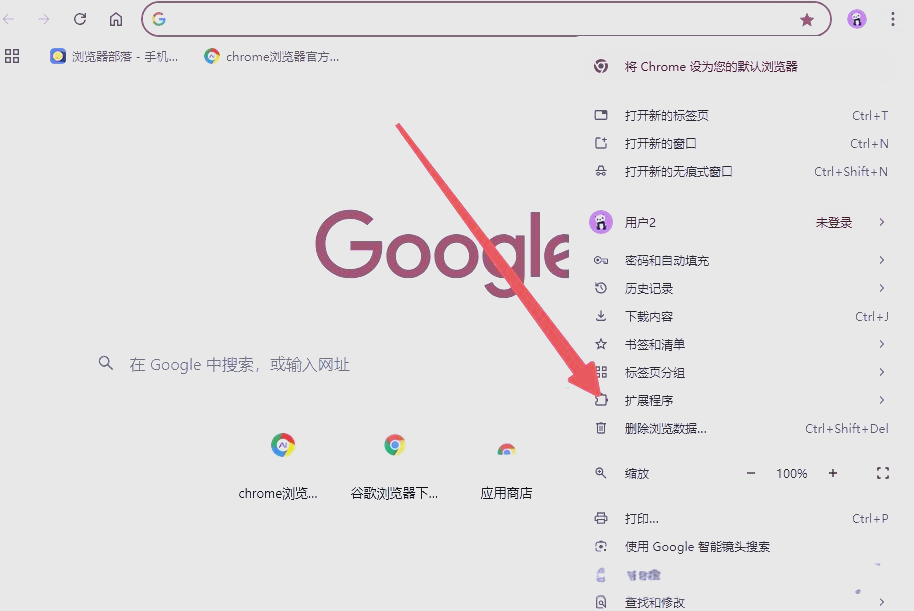
Task: Click the magnifier icon in Google search box
Action: (x=106, y=363)
